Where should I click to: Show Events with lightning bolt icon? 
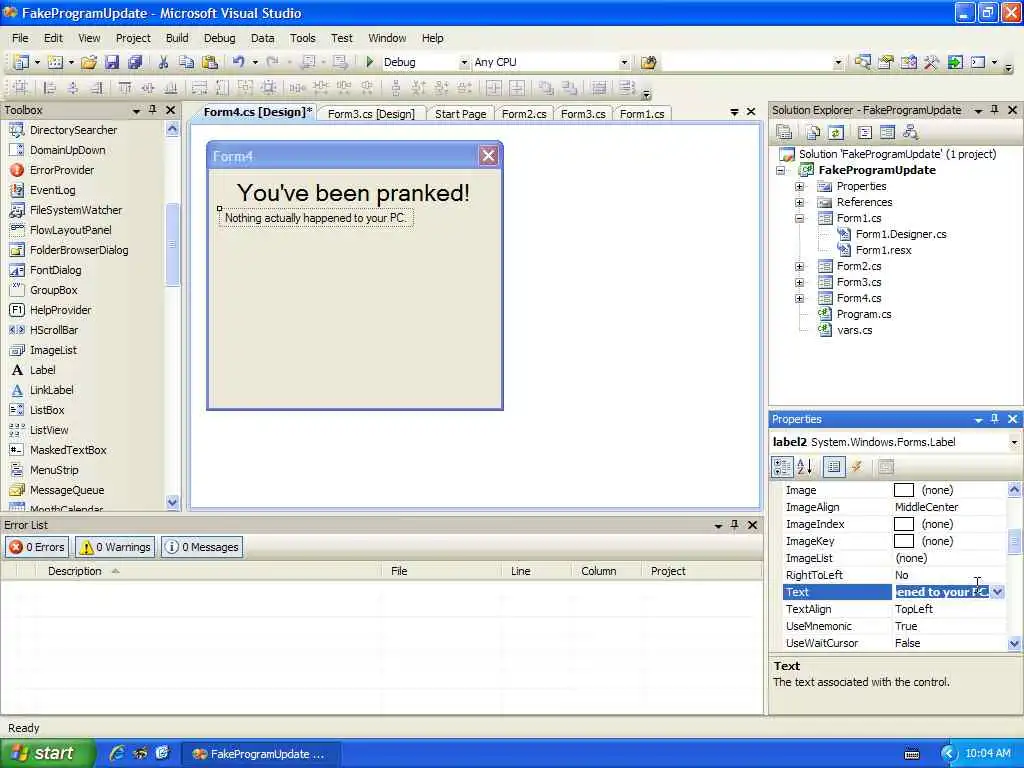click(857, 466)
